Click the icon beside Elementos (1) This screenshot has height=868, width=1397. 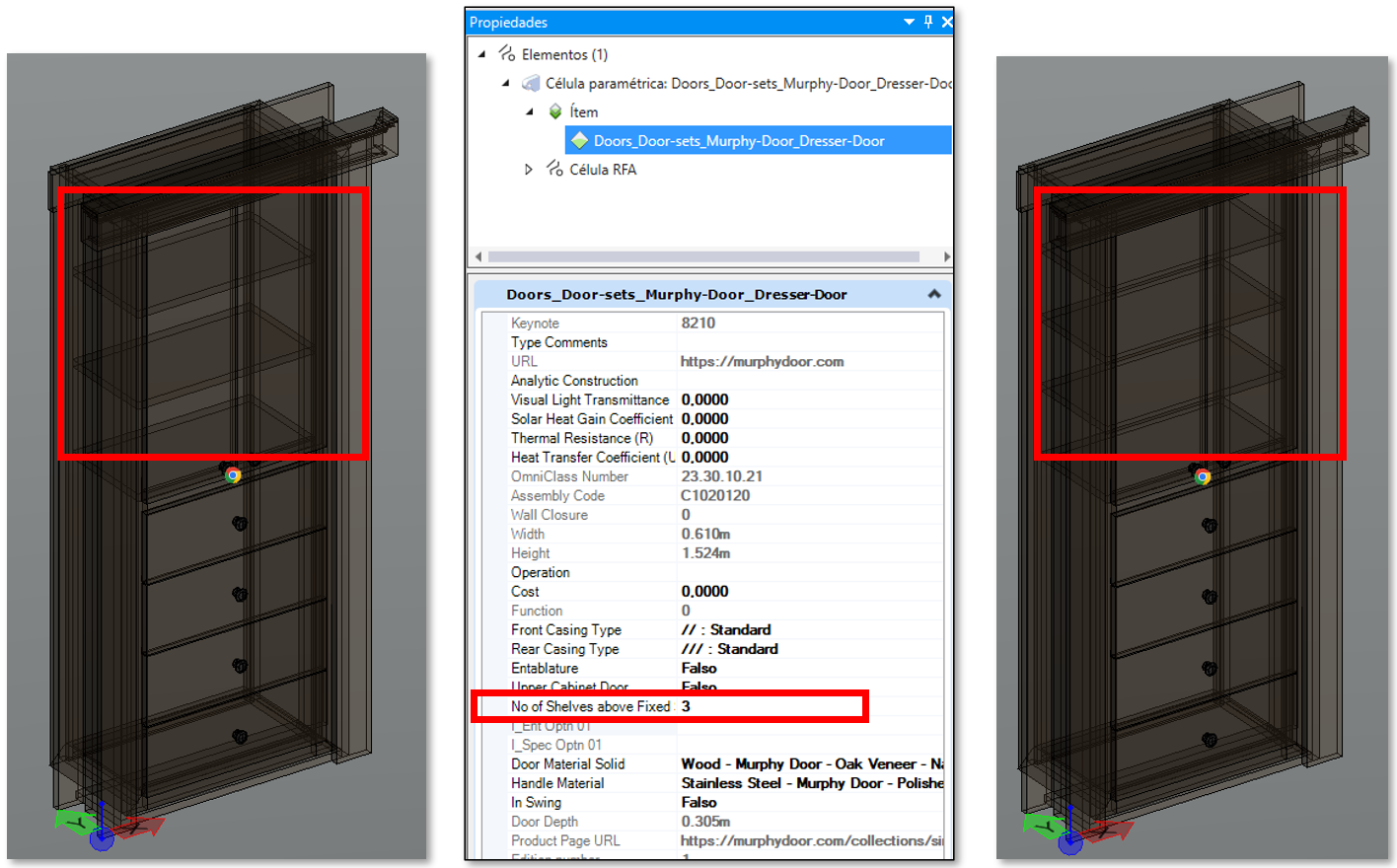point(506,53)
